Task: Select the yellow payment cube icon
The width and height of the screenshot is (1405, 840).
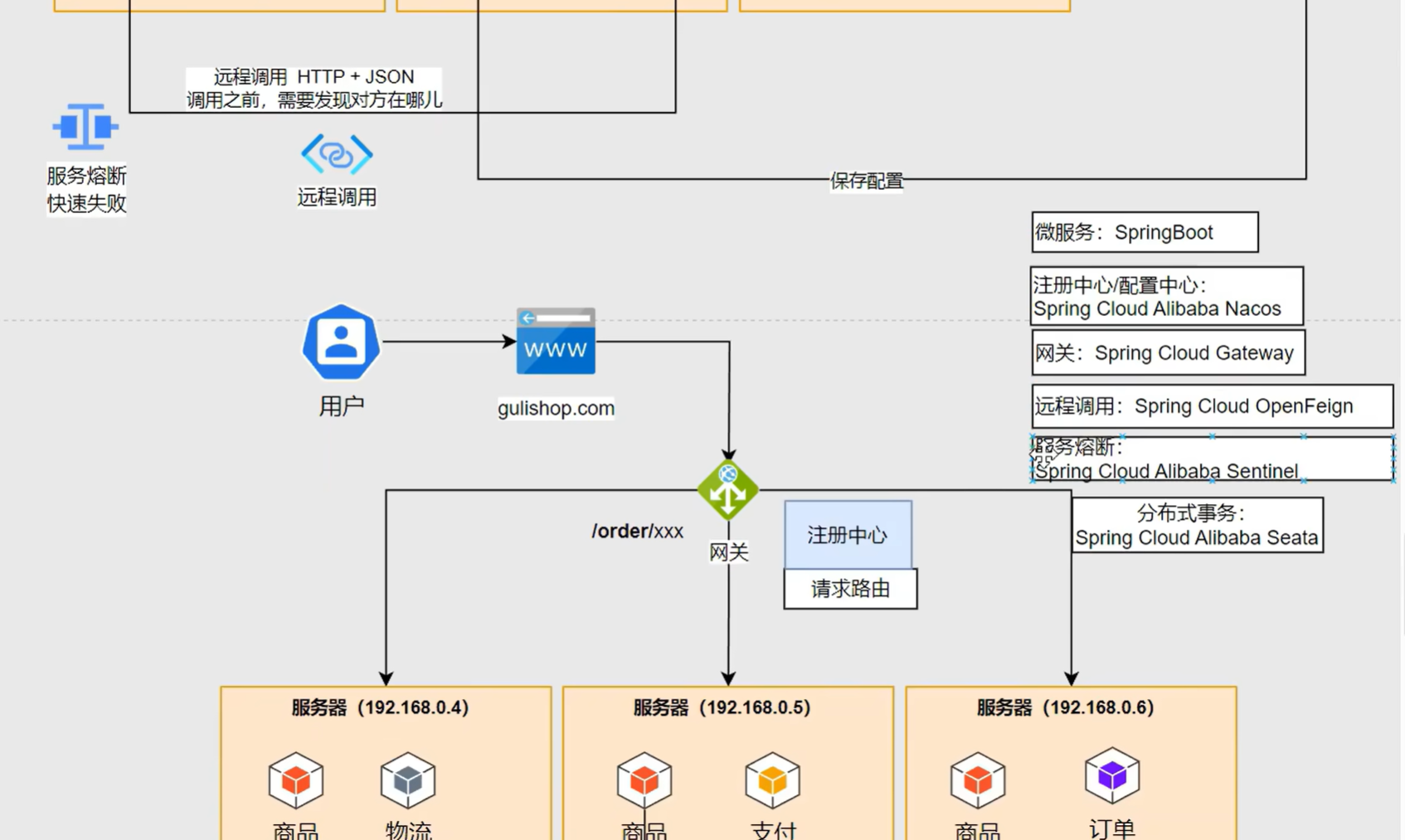Action: coord(773,780)
